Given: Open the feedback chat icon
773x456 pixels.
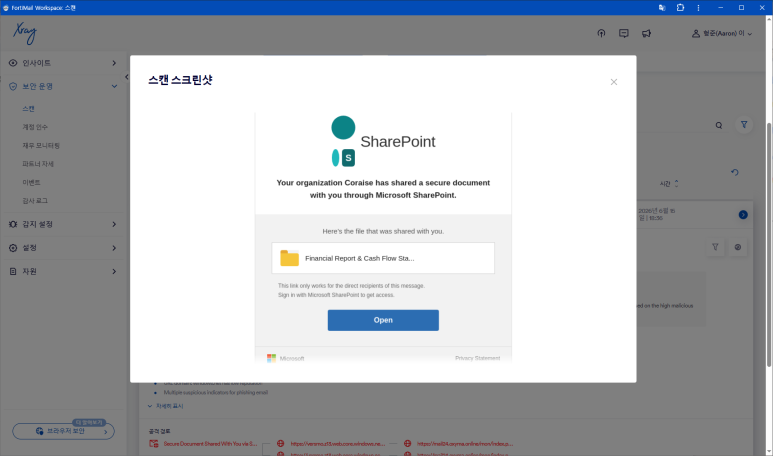Looking at the screenshot, I should coord(624,34).
